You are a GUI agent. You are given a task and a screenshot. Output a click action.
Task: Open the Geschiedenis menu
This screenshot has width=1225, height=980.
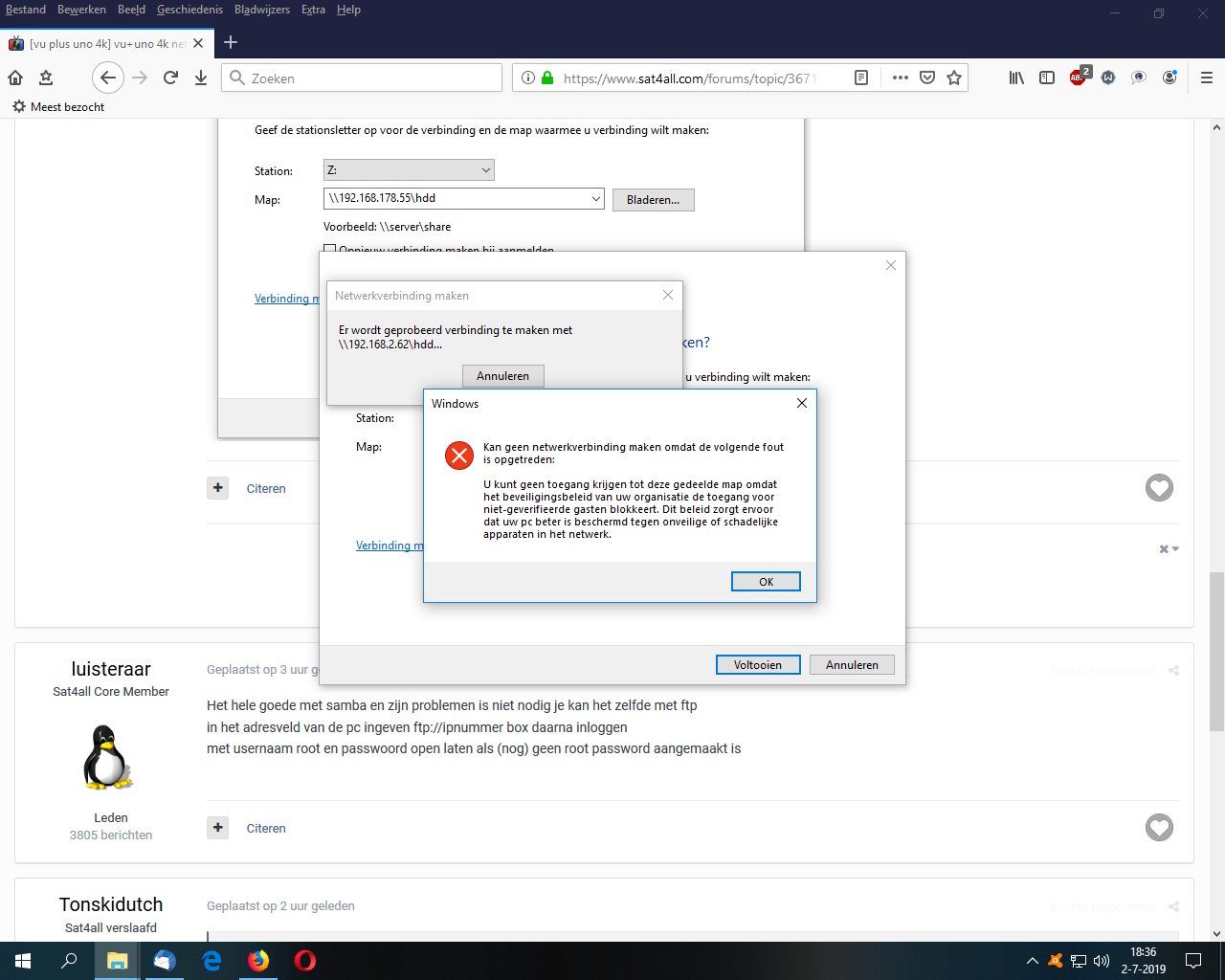[189, 10]
